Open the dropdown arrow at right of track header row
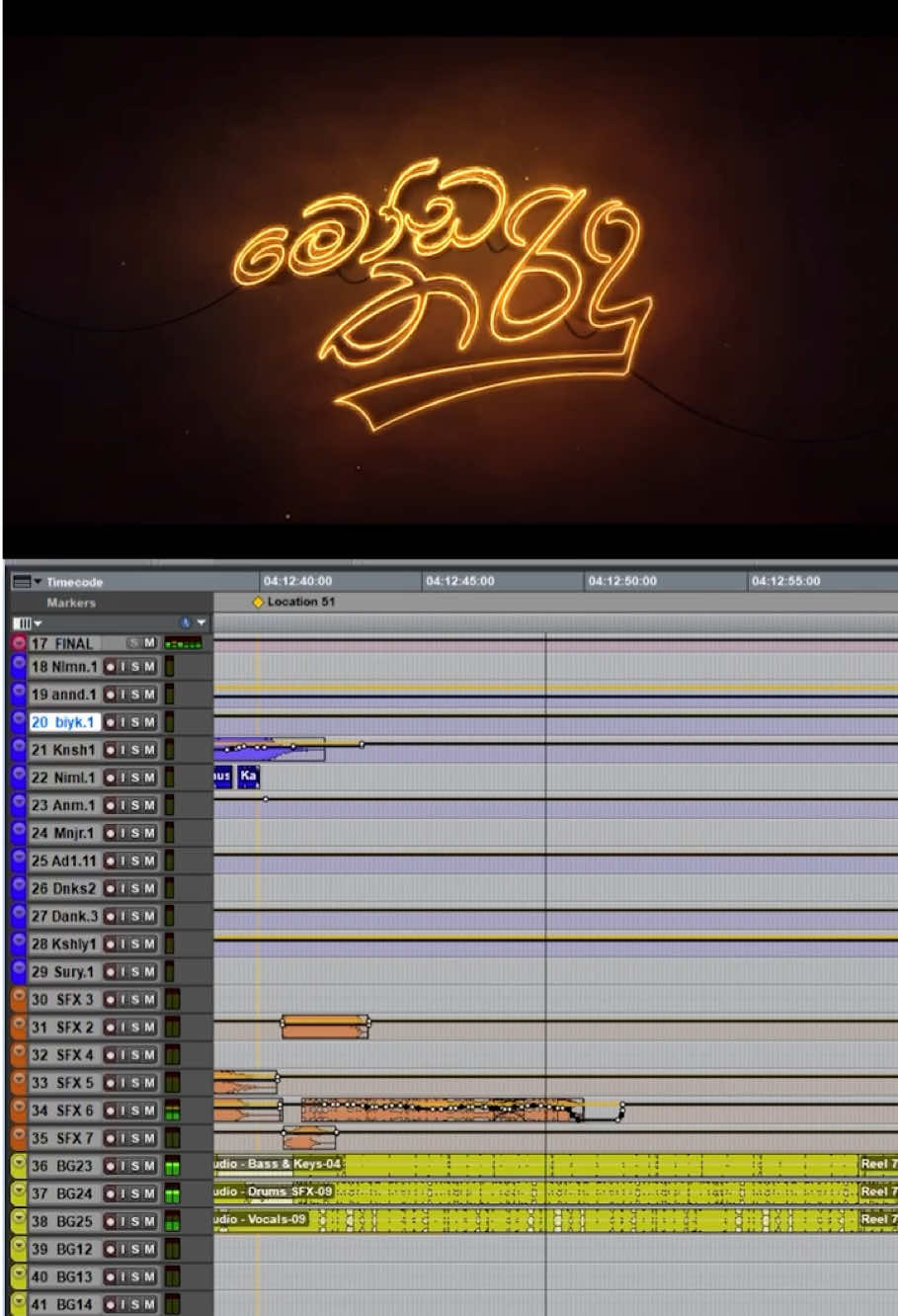Image resolution: width=898 pixels, height=1316 pixels. click(x=201, y=622)
